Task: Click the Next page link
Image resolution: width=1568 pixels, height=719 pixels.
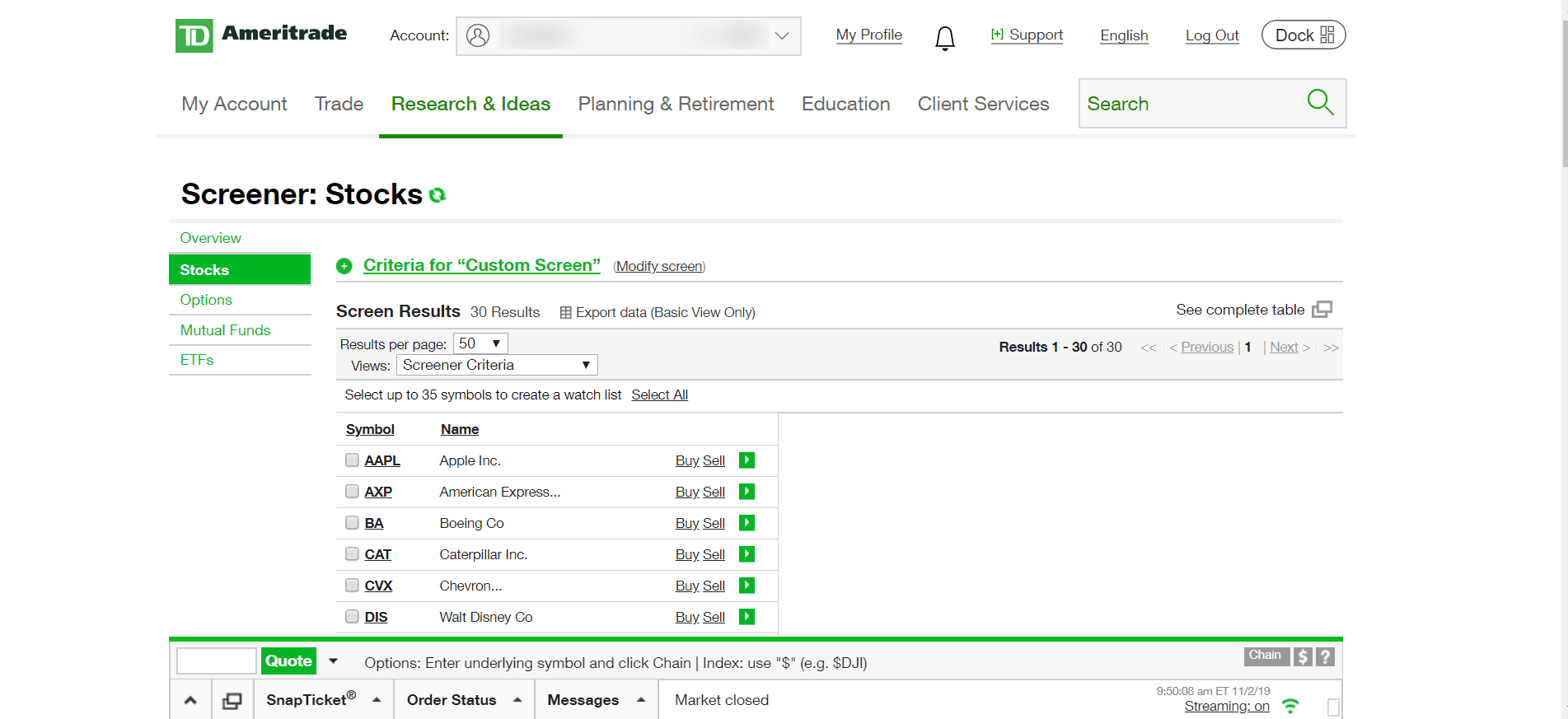Action: [x=1284, y=347]
